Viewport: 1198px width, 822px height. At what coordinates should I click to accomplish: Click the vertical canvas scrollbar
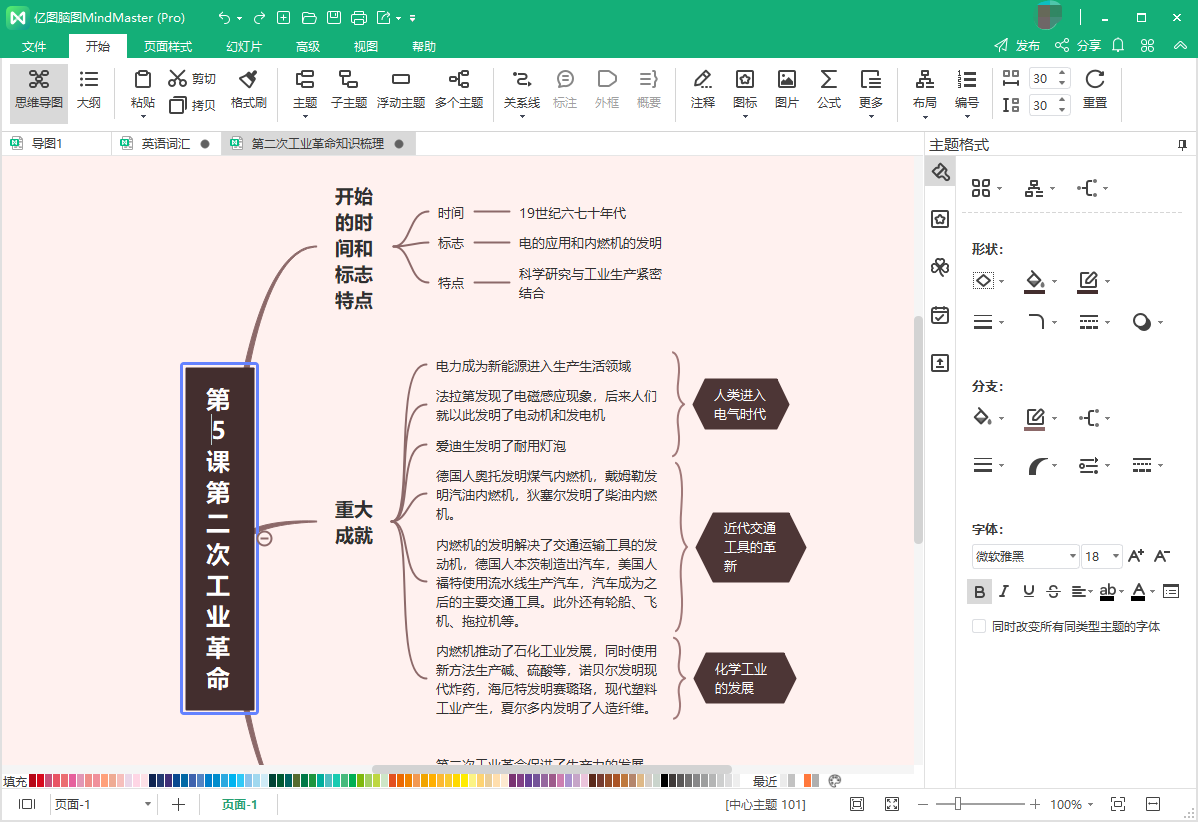point(918,430)
